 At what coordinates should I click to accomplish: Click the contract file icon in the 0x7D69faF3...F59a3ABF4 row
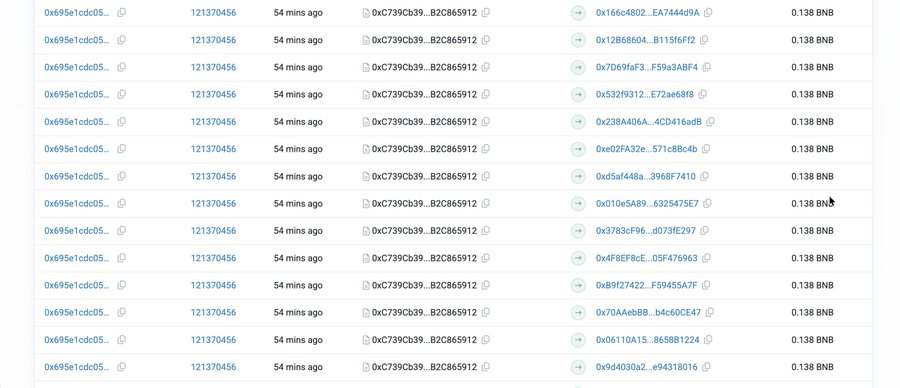coord(366,67)
